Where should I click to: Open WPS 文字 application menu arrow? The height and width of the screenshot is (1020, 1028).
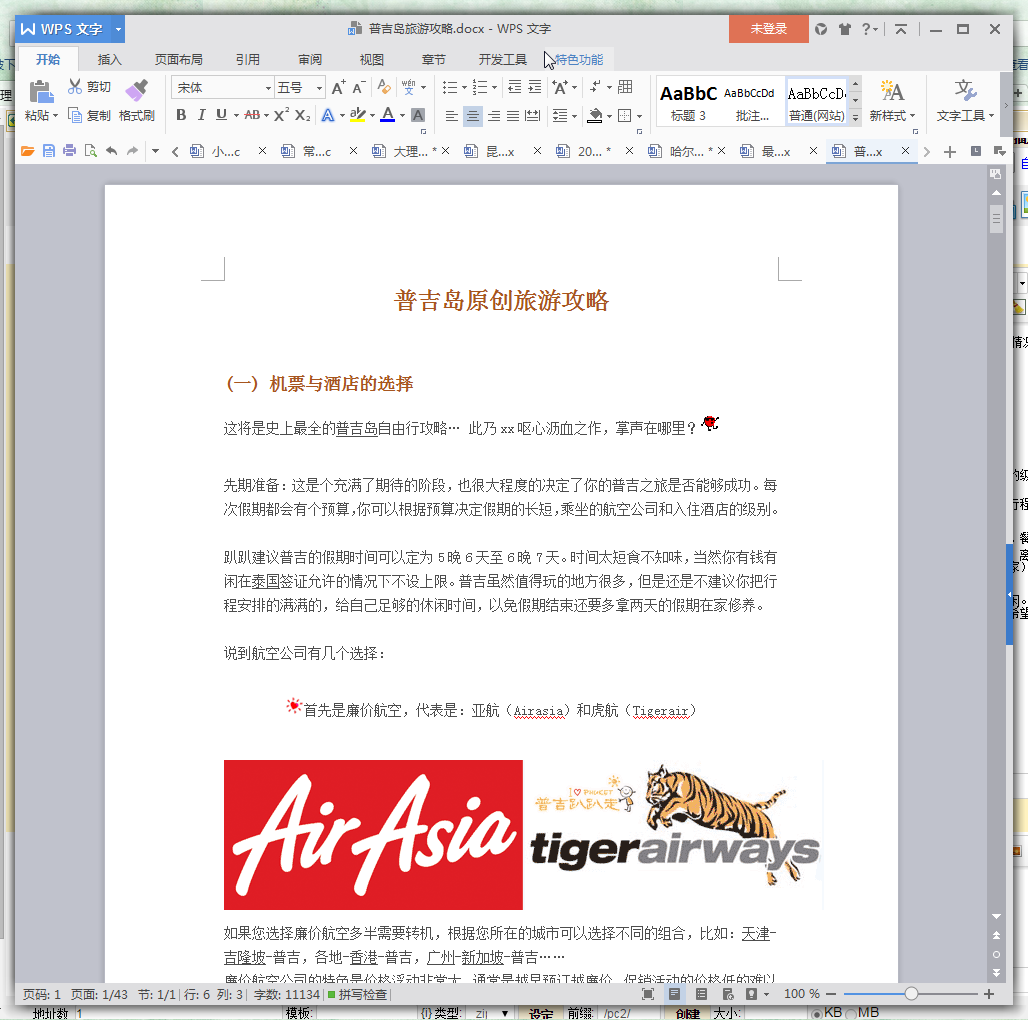pos(118,29)
